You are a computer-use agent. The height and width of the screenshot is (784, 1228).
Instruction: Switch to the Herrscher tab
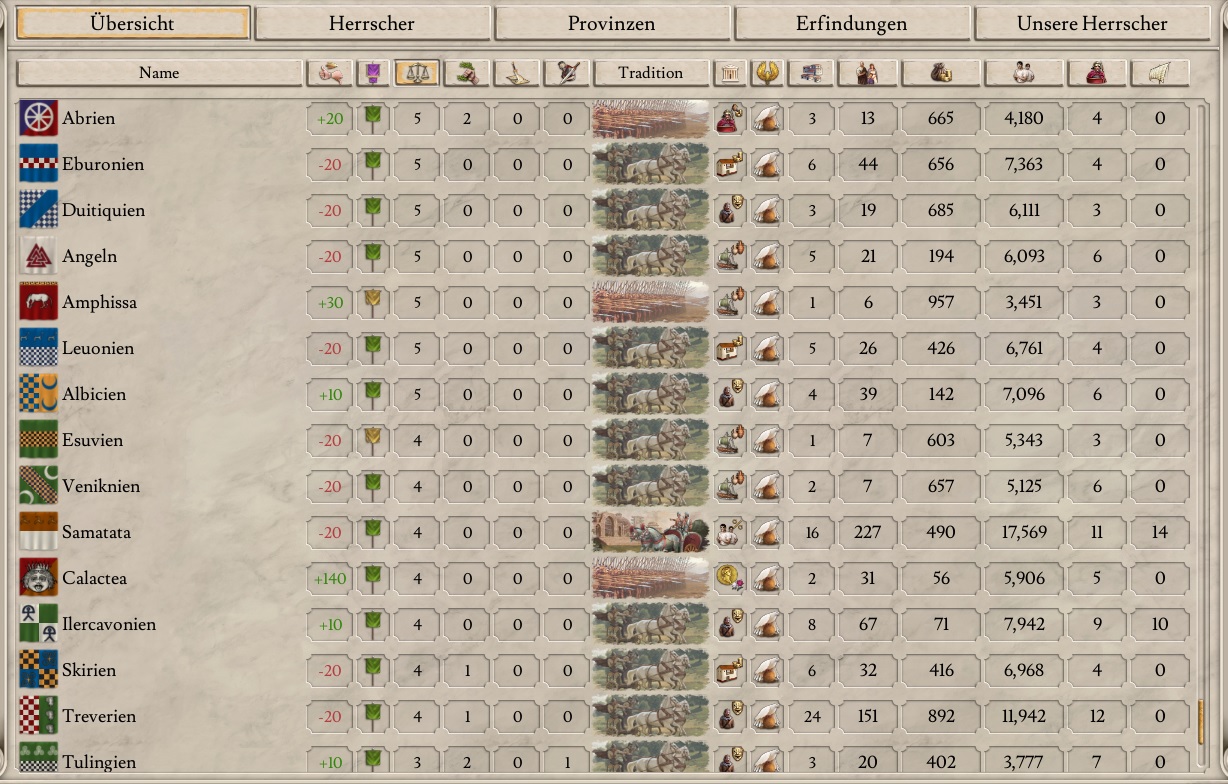(372, 23)
